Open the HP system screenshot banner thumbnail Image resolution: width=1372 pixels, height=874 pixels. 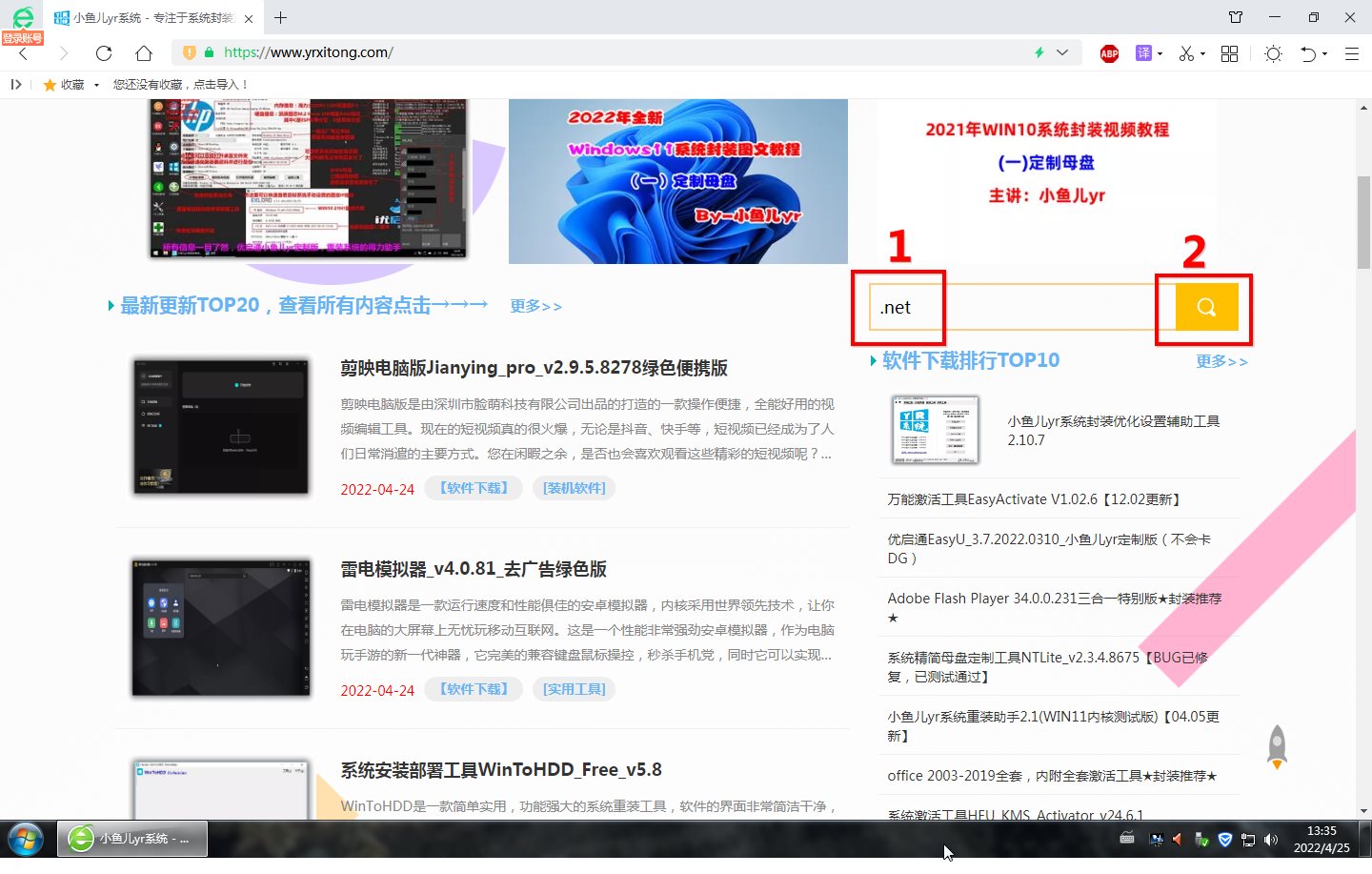[x=308, y=179]
